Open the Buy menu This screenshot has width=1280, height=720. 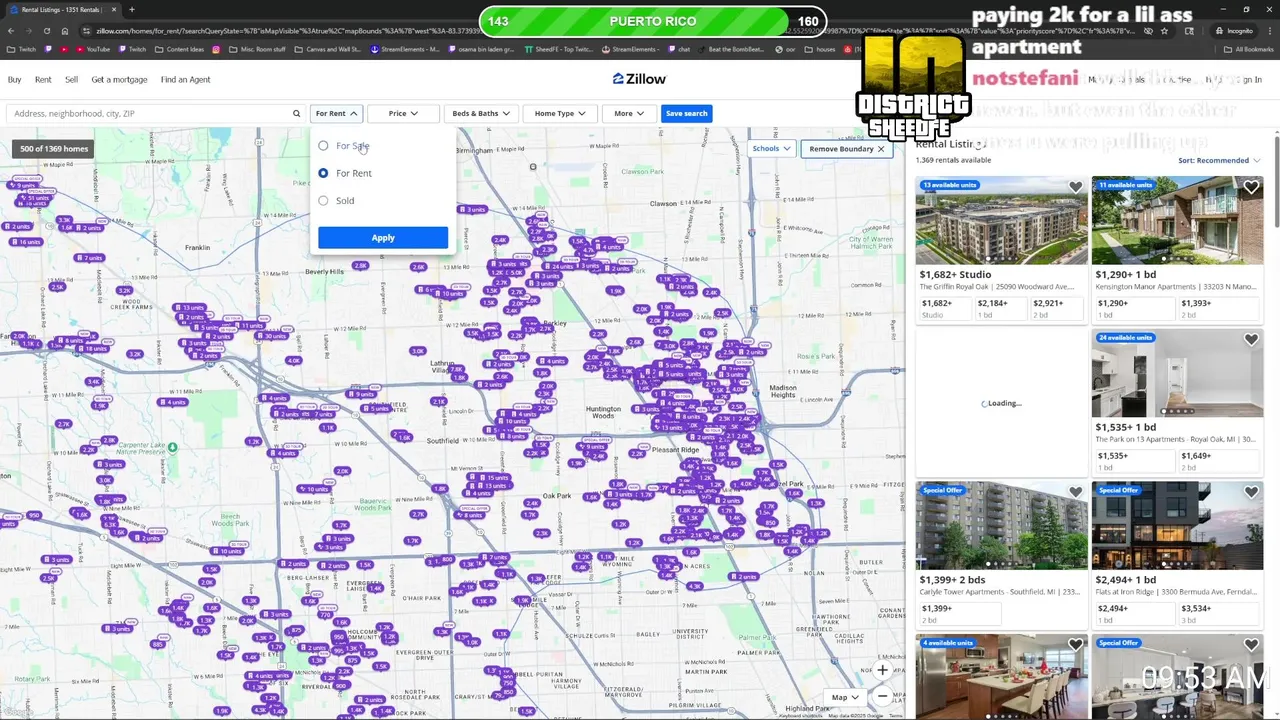click(x=14, y=80)
